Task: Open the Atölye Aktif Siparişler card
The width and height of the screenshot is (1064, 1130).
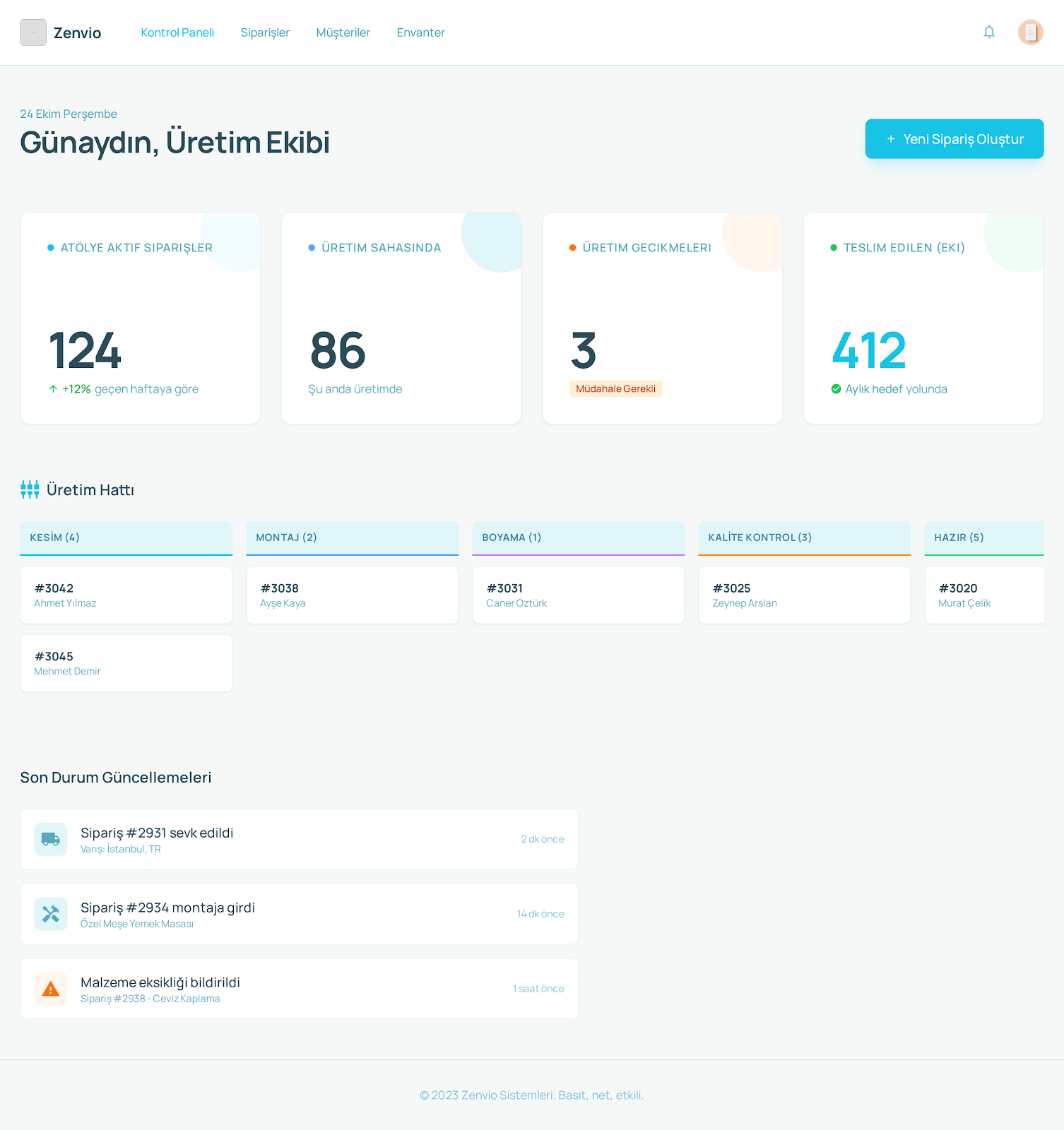Action: tap(141, 319)
